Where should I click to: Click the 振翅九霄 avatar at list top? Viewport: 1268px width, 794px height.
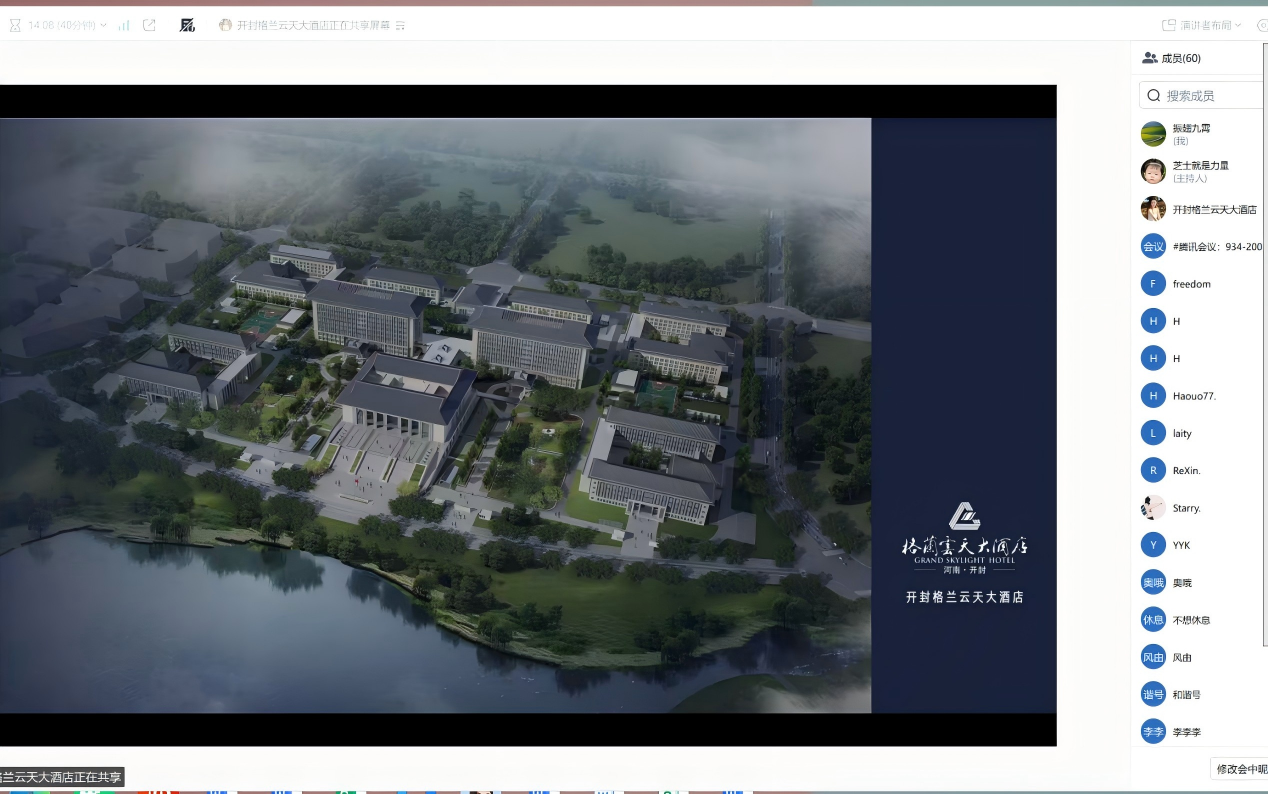1153,134
